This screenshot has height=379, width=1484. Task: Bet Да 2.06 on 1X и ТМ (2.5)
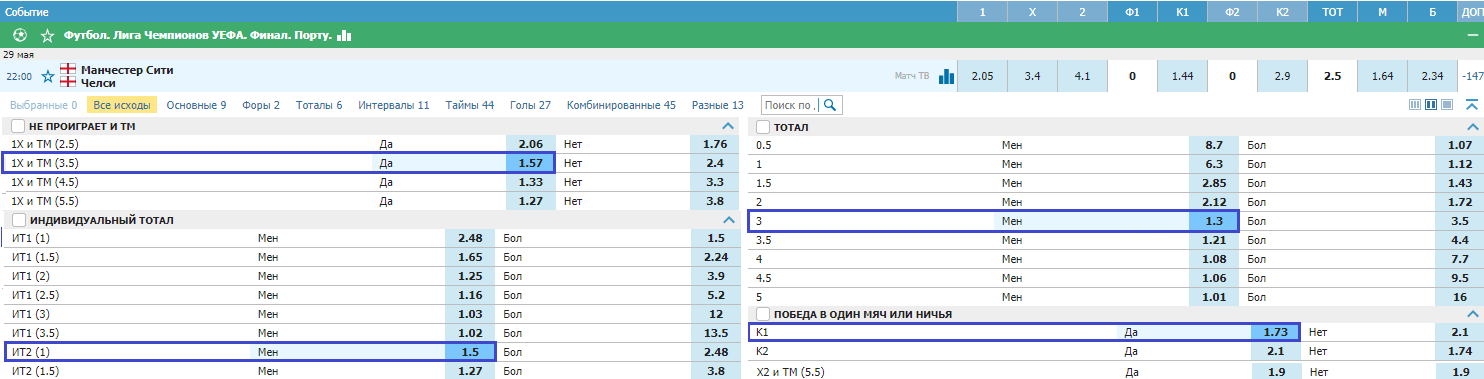tap(530, 145)
